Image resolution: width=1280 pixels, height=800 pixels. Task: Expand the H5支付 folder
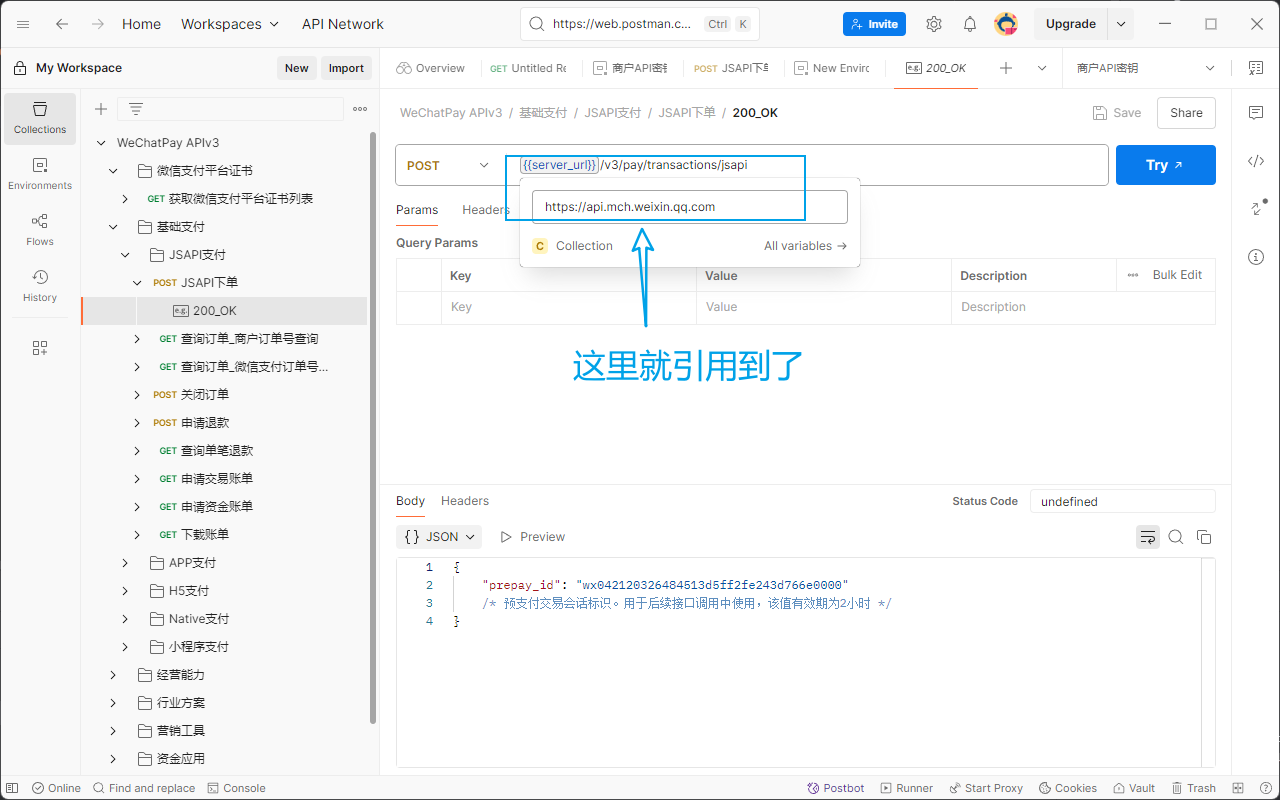click(125, 591)
